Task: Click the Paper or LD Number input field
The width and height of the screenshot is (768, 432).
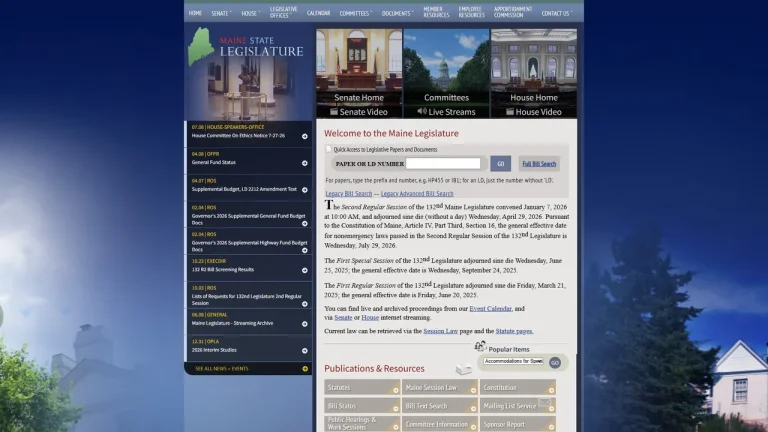Action: pyautogui.click(x=443, y=164)
